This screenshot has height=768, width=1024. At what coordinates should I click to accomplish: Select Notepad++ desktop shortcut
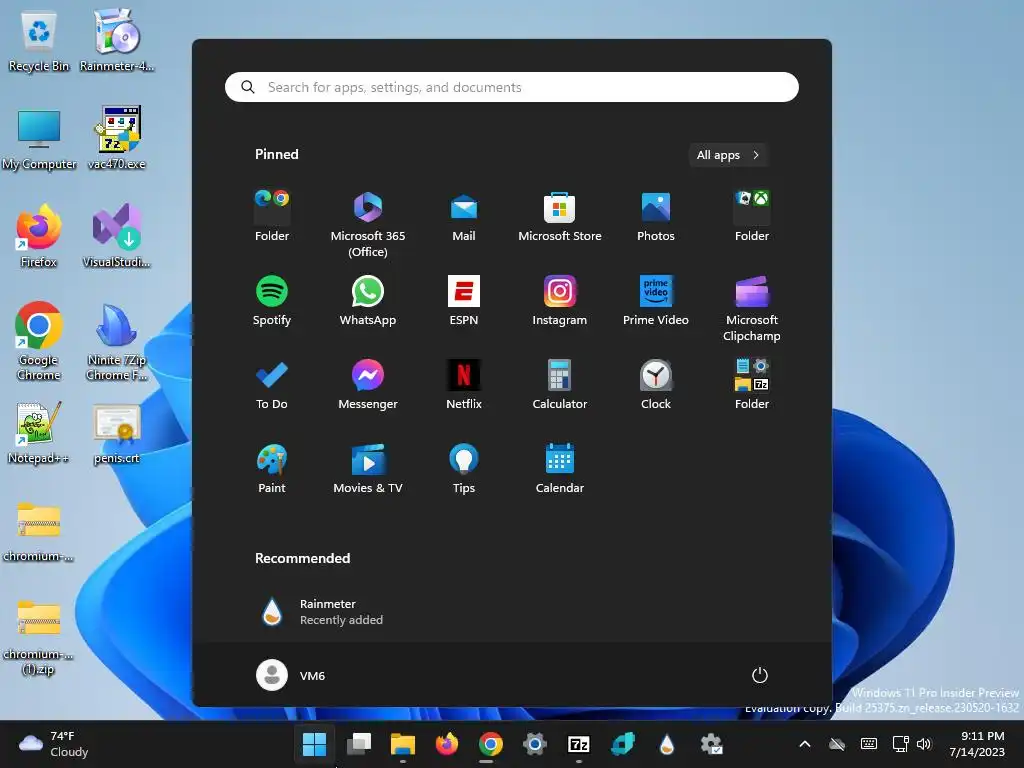click(x=39, y=433)
